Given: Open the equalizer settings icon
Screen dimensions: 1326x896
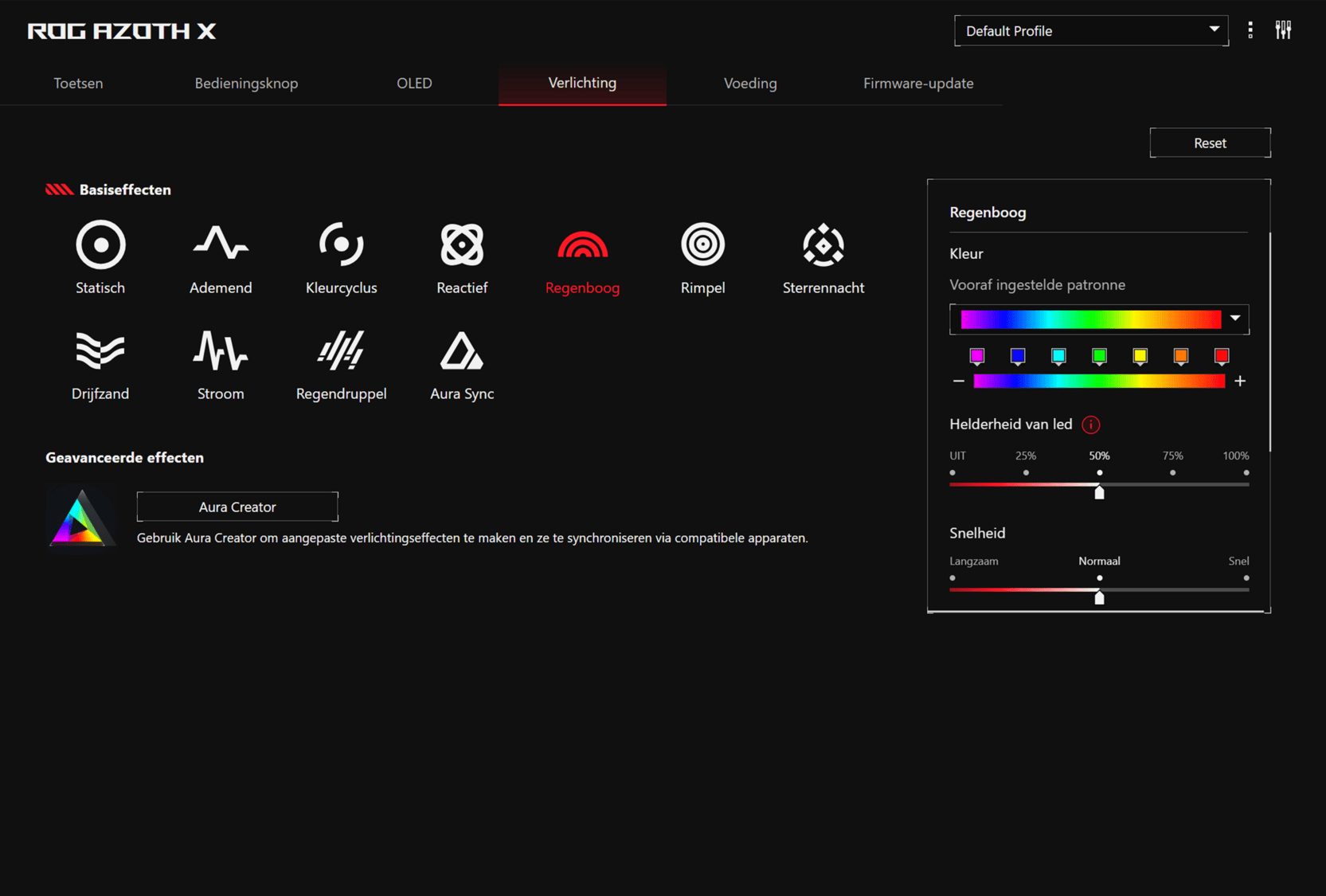Looking at the screenshot, I should click(1283, 30).
